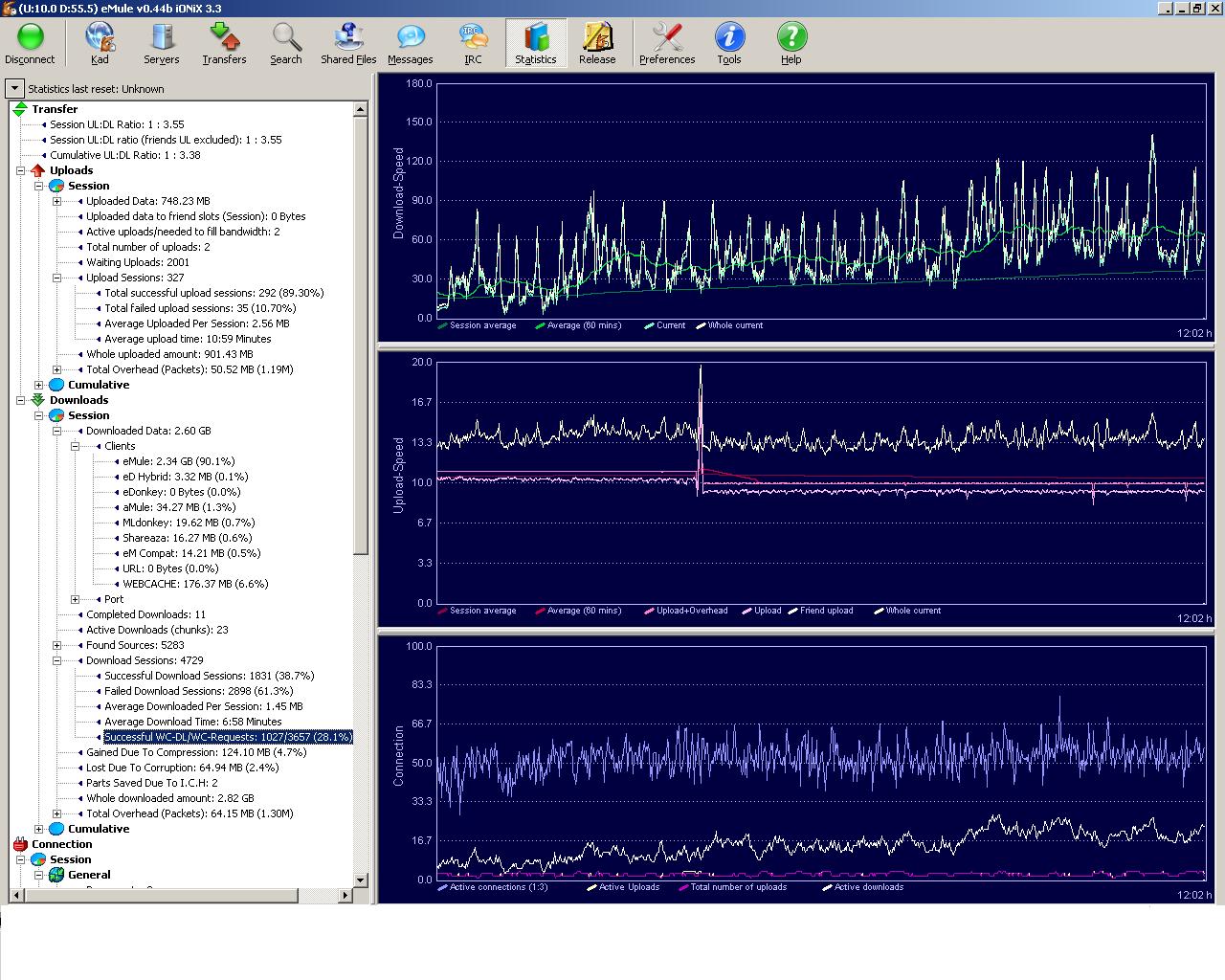Click the Disconnect toolbar icon
The image size is (1225, 980).
pyautogui.click(x=30, y=44)
